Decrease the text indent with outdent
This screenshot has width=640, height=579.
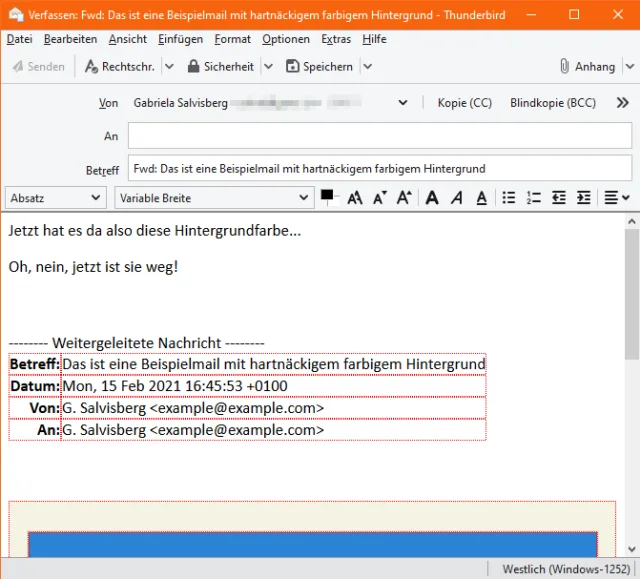559,198
